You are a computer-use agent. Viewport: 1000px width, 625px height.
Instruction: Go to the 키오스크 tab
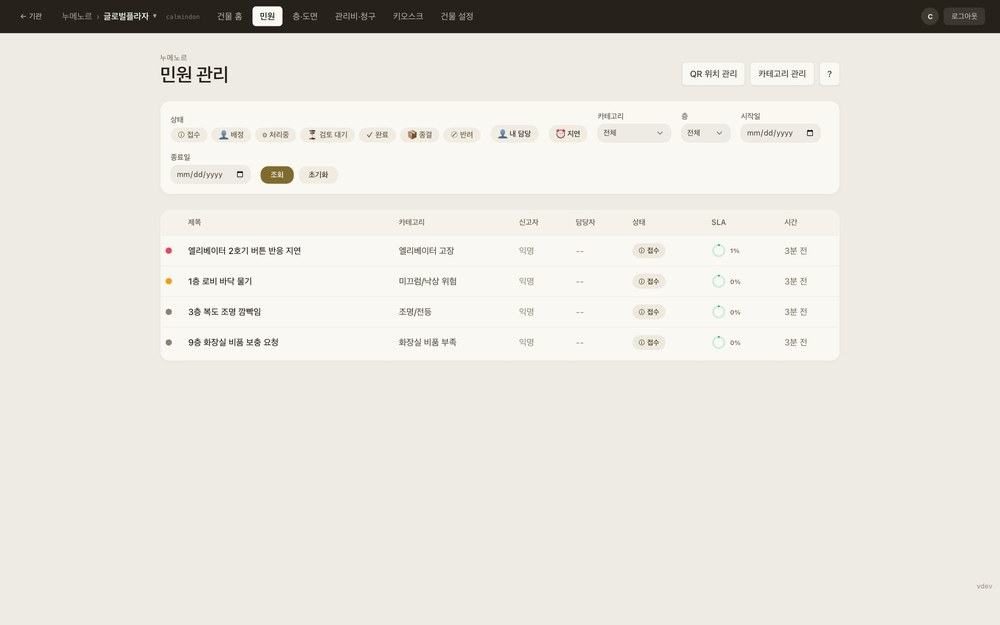(x=408, y=17)
